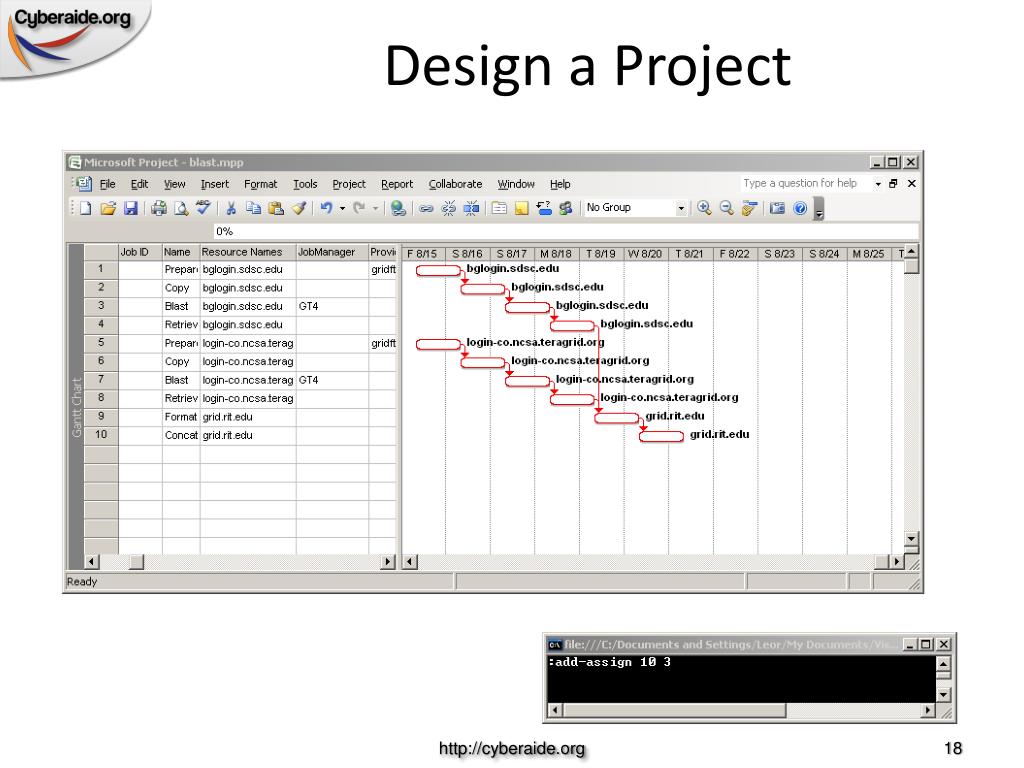The width and height of the screenshot is (1024, 768).
Task: Open the File menu
Action: 108,184
